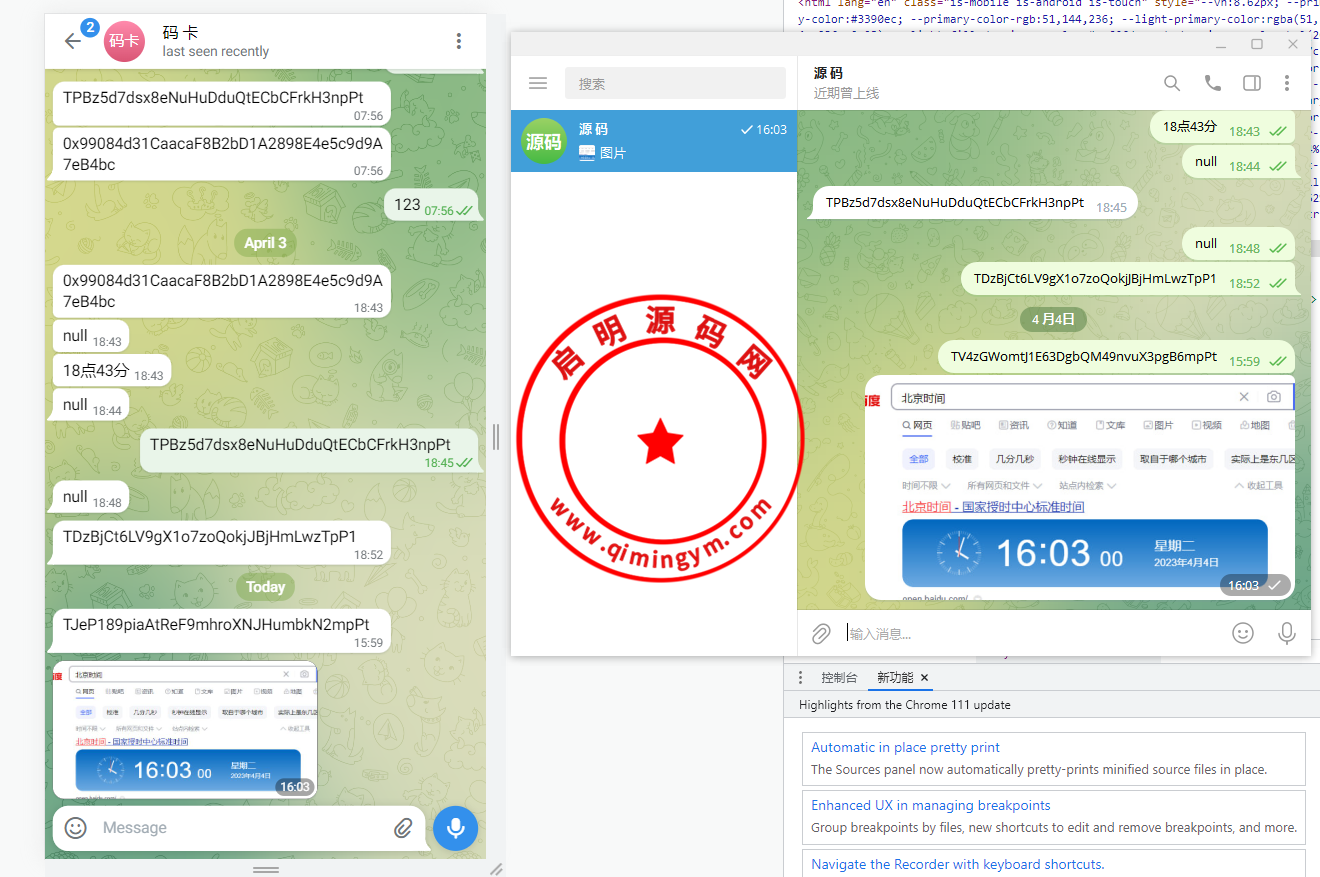
Task: Open Enhanced UX in managing breakpoints link
Action: point(930,805)
